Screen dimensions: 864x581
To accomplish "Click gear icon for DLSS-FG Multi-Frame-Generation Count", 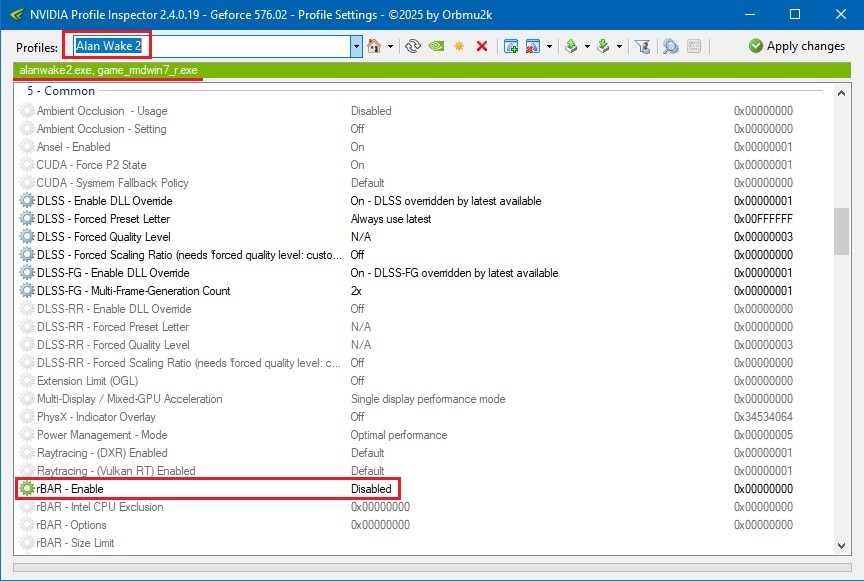I will click(27, 291).
